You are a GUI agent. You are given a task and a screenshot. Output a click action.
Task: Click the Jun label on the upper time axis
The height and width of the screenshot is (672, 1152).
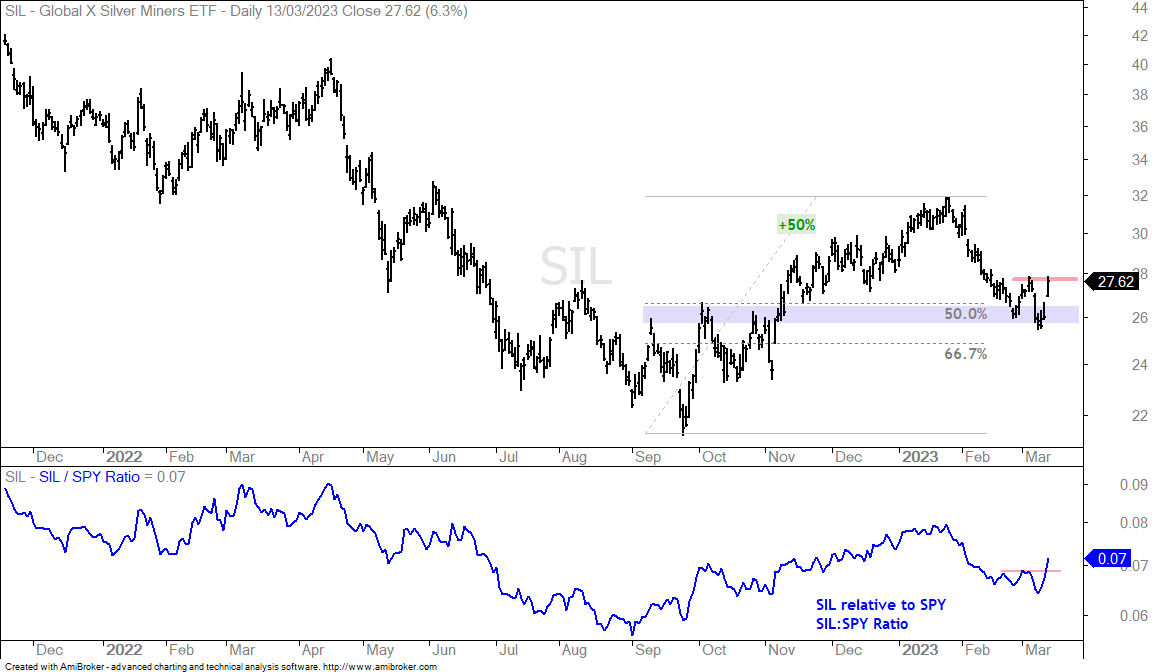pyautogui.click(x=444, y=457)
